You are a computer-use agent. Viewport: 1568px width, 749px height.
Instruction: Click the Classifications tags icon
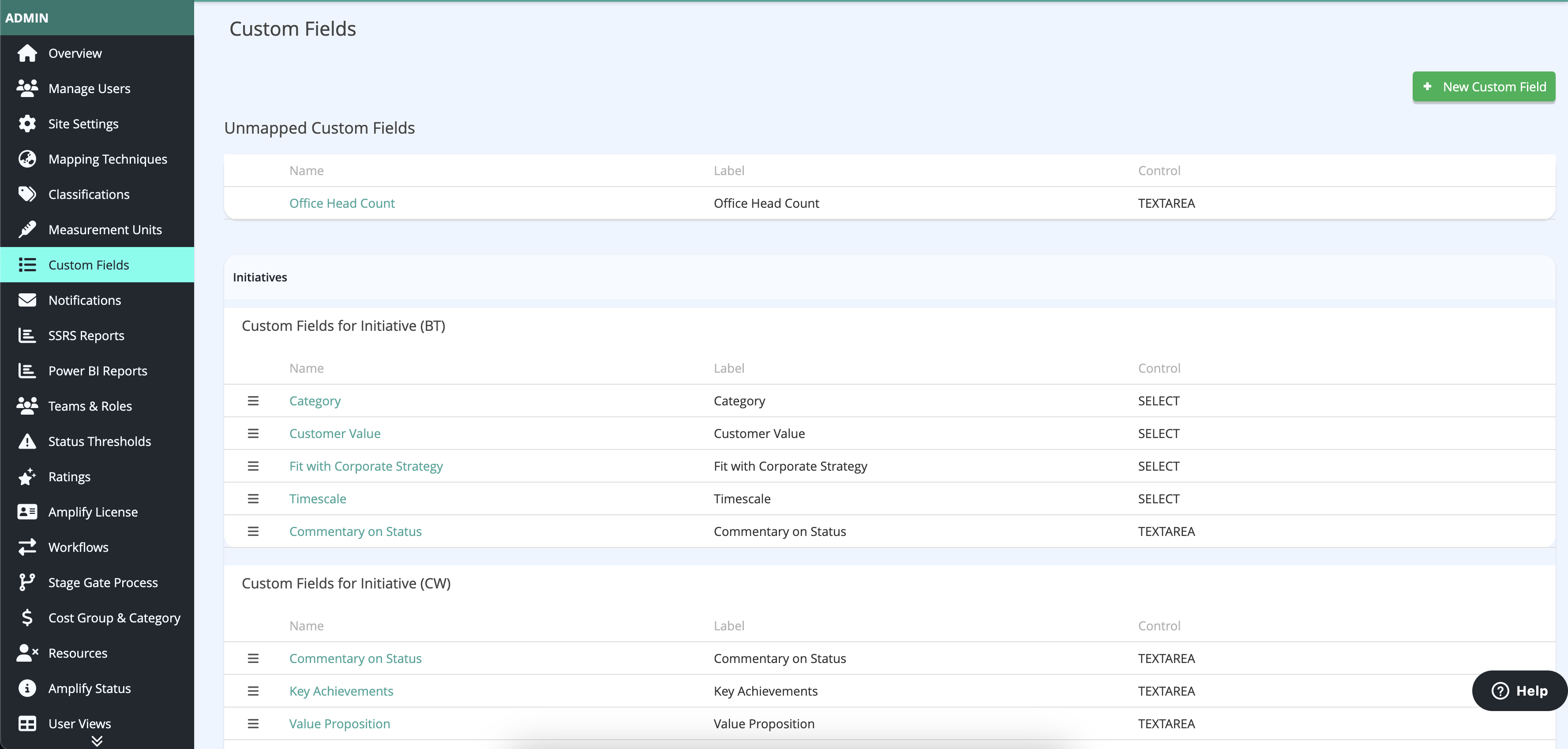point(27,194)
